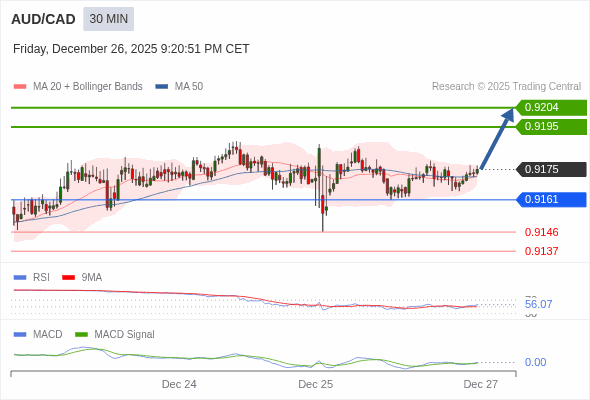
Task: Click the 'MACD' legend label
Action: (48, 335)
